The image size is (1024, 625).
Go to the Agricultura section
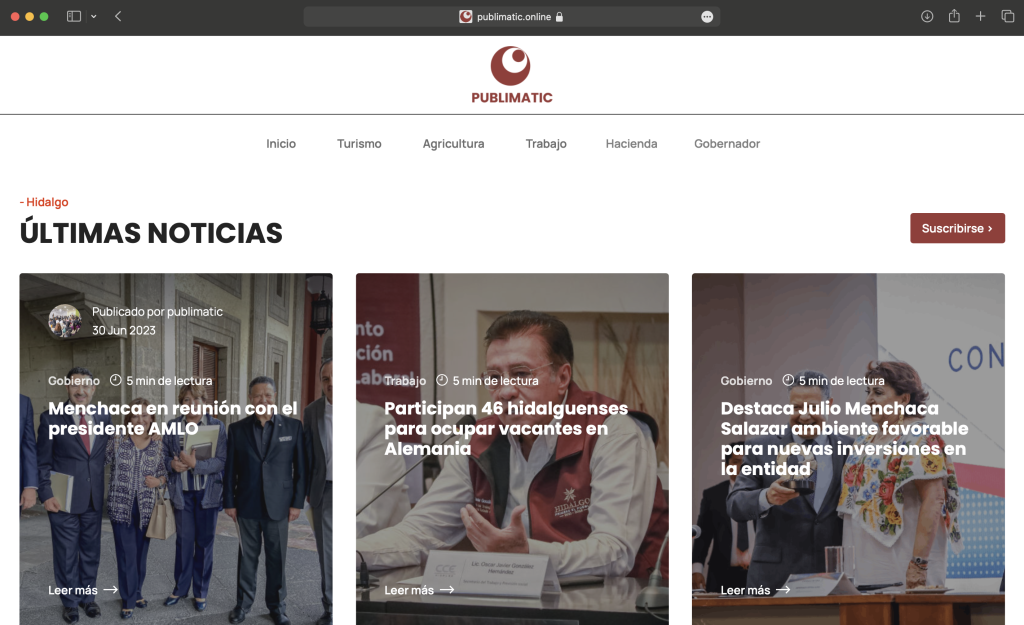453,144
